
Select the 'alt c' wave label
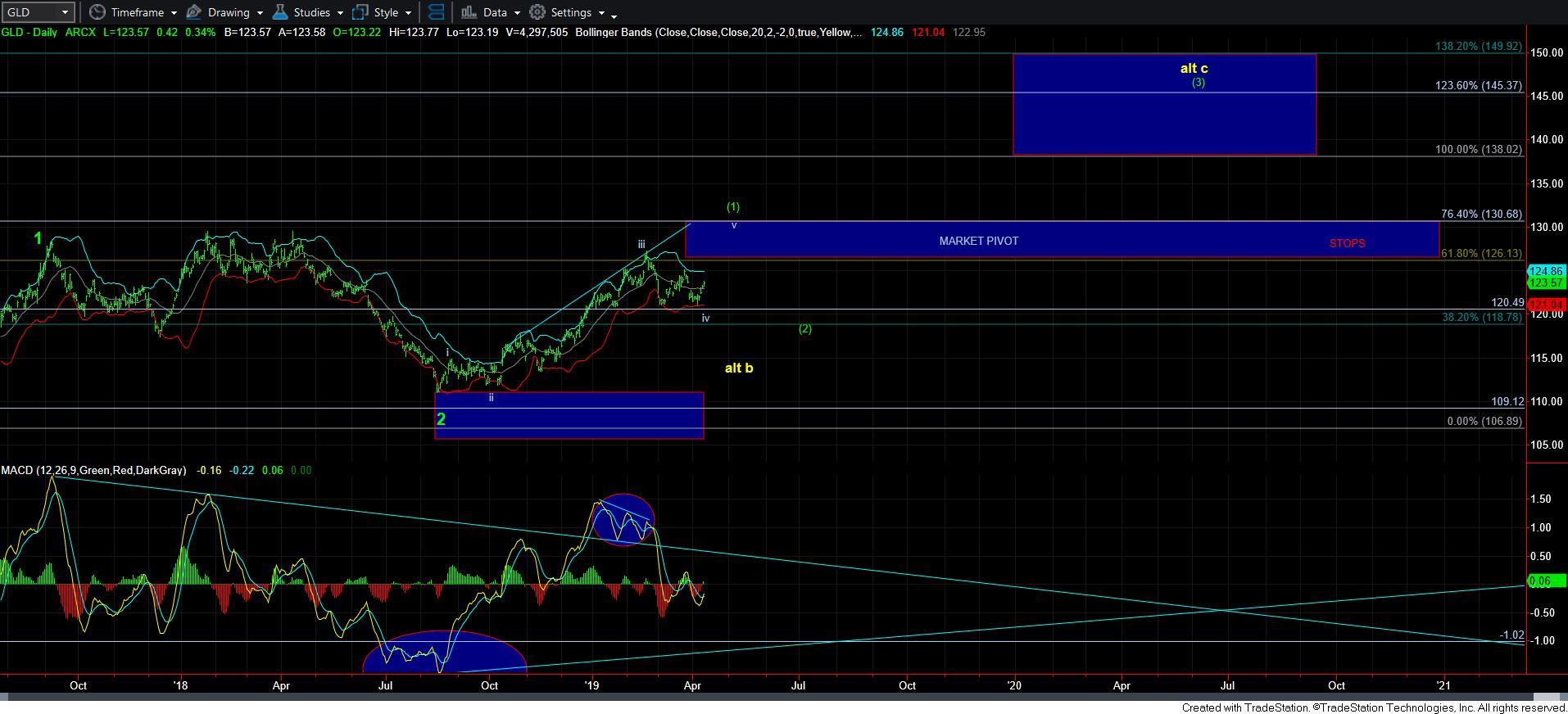(x=1194, y=69)
